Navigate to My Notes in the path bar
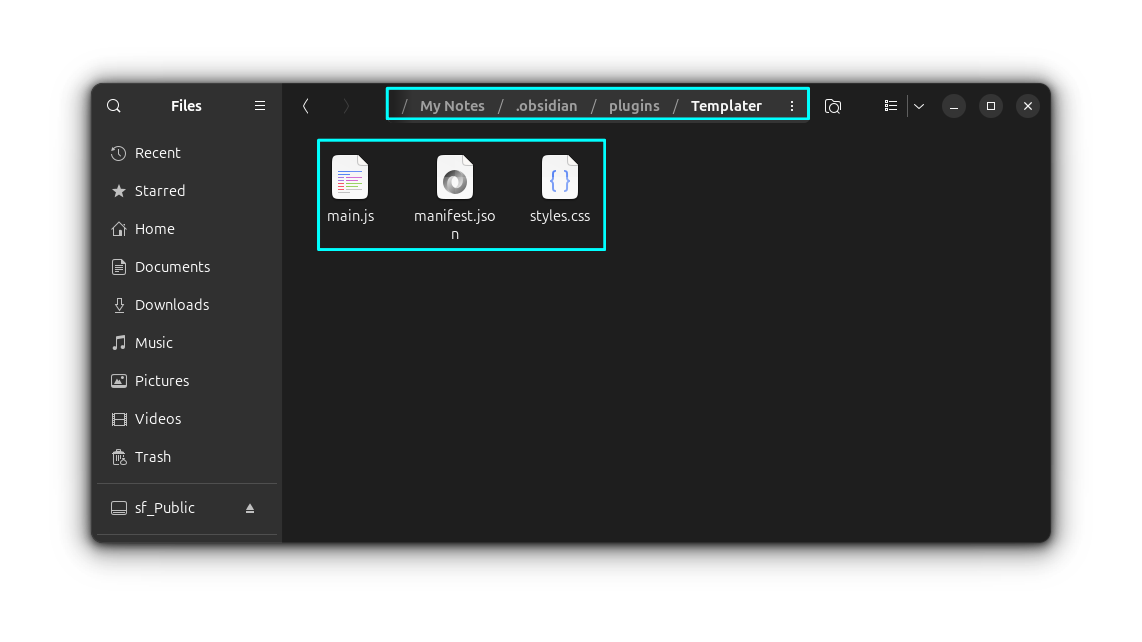 (451, 105)
